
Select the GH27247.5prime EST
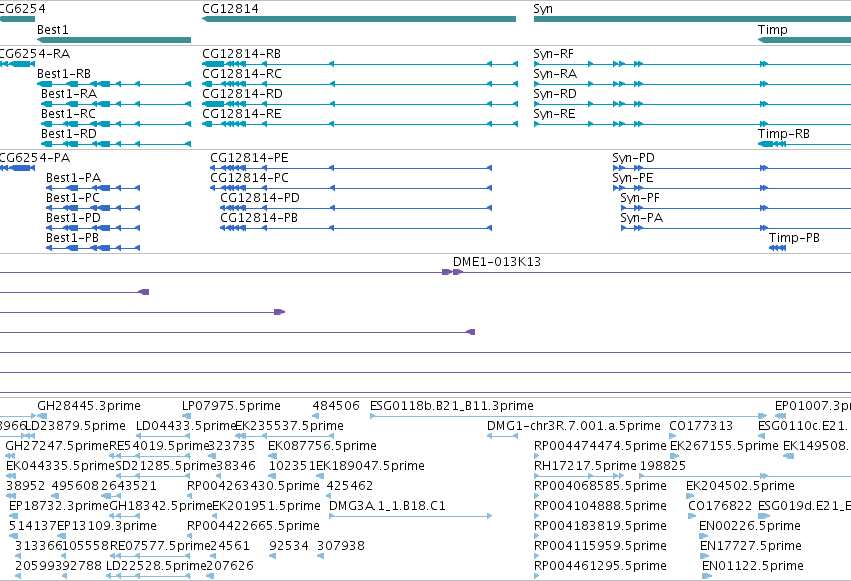point(10,456)
